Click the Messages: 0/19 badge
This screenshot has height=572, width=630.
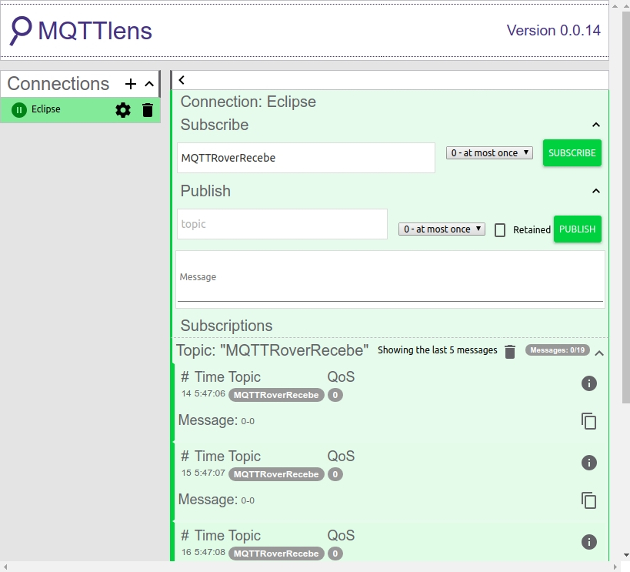point(557,350)
